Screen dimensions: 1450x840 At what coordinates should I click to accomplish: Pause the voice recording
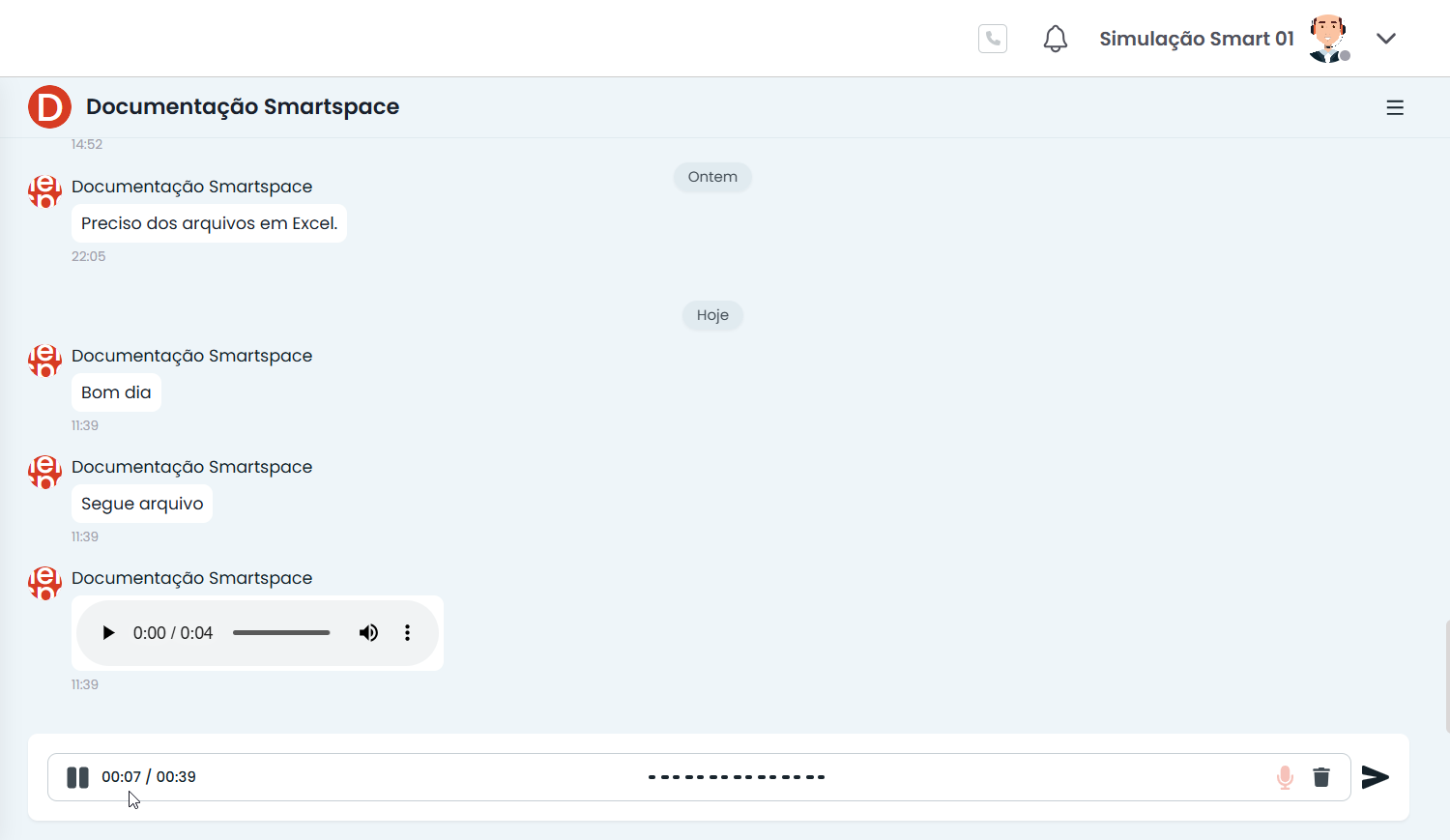pyautogui.click(x=77, y=777)
